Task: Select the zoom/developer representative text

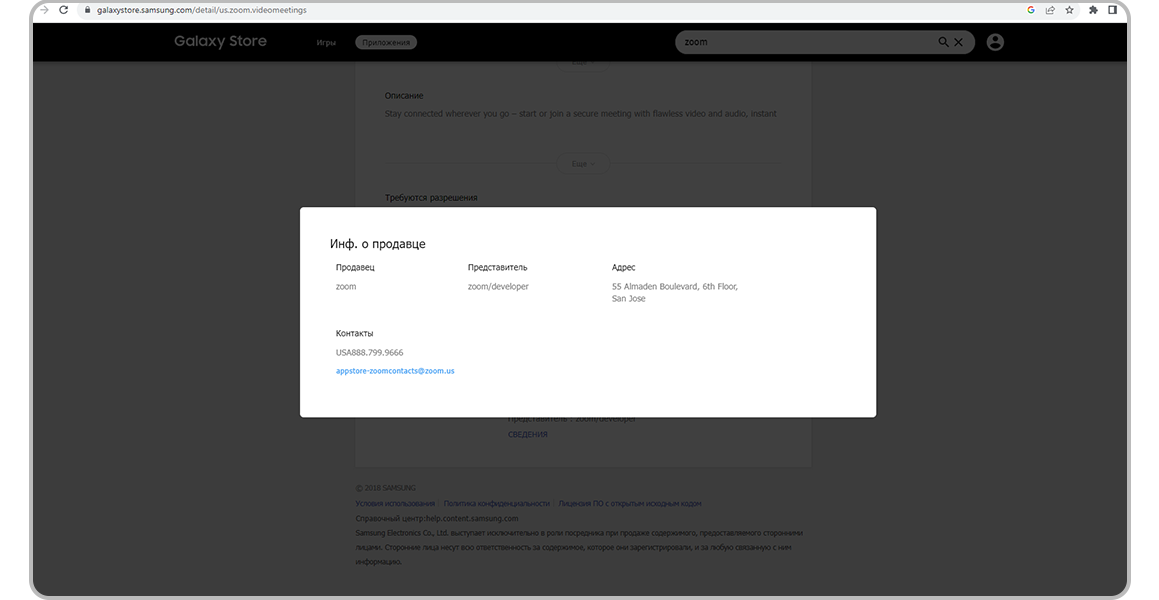Action: tap(498, 287)
